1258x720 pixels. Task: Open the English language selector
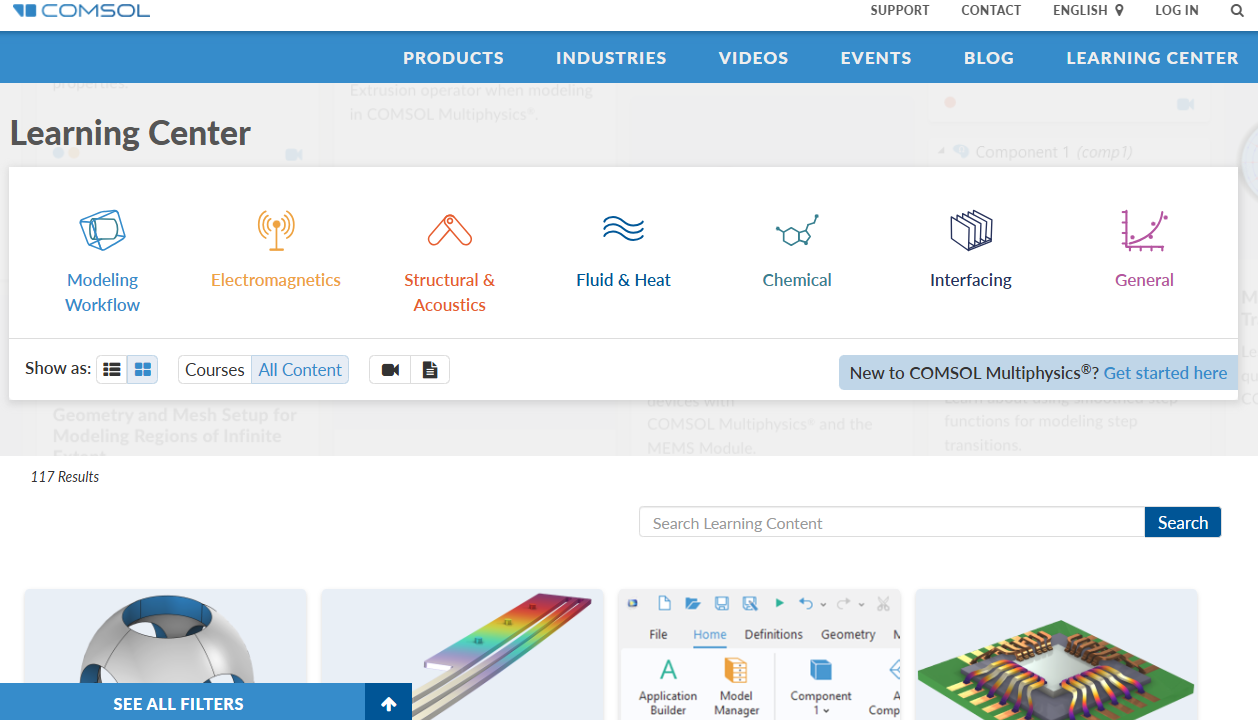coord(1088,11)
